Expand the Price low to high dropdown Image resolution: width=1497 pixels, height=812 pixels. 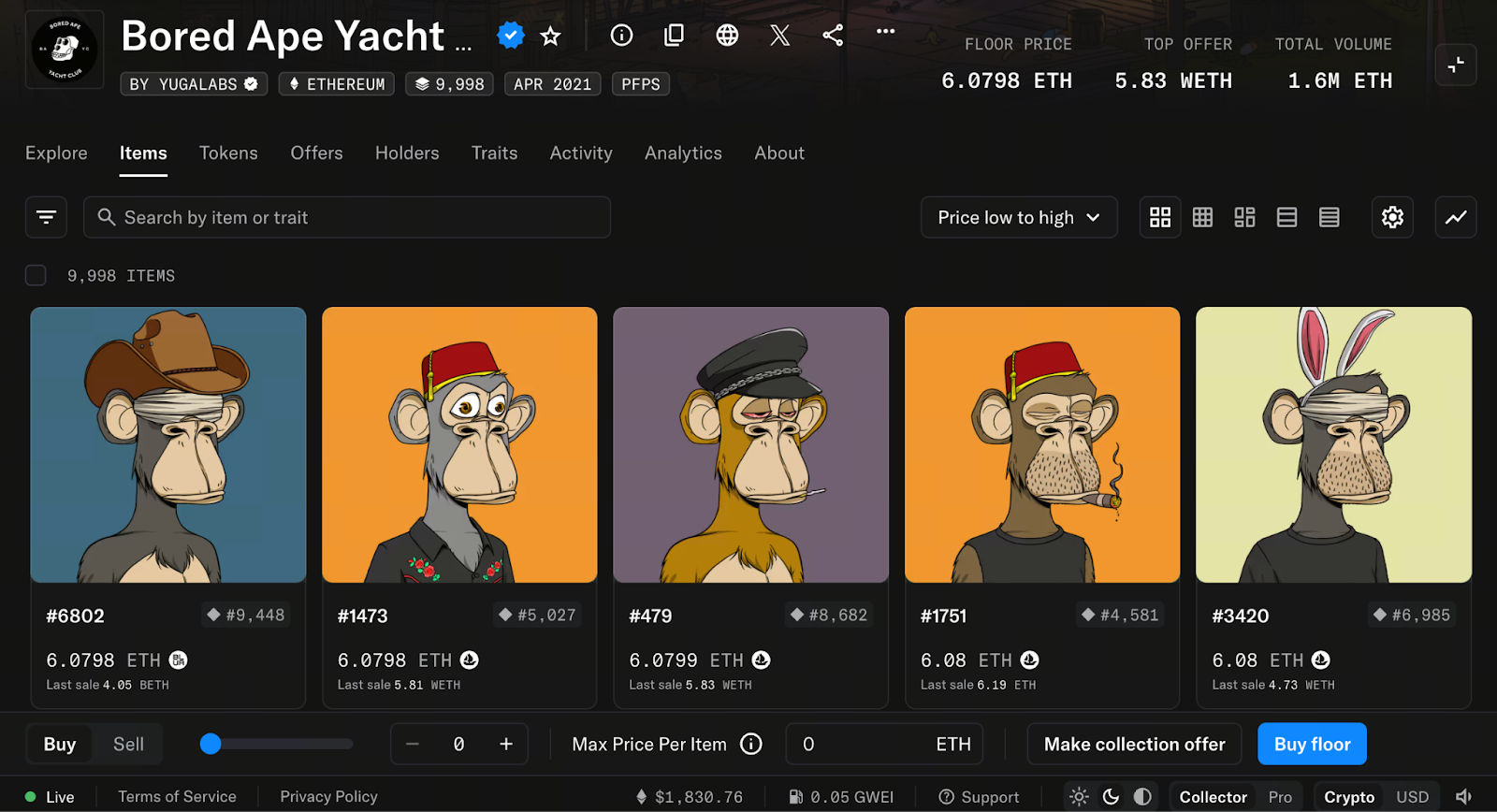[x=1018, y=217]
